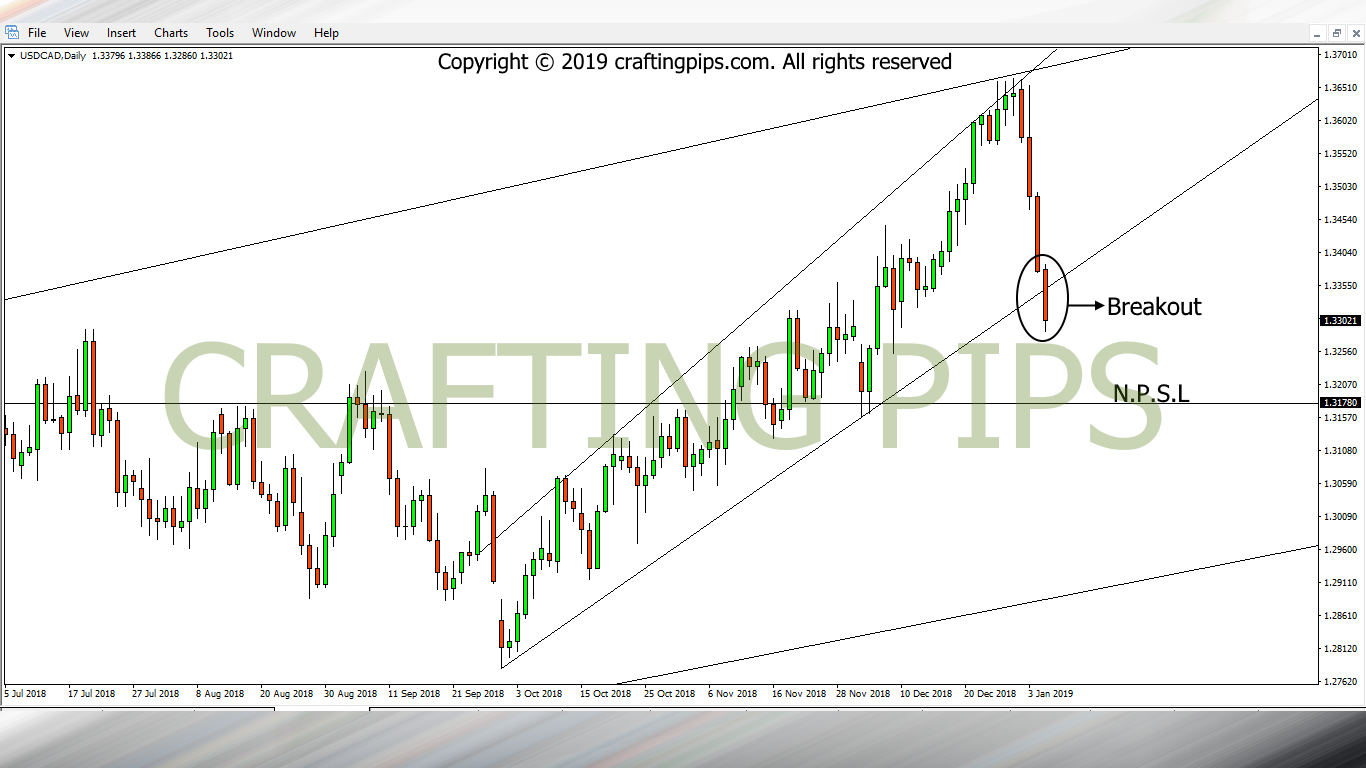The image size is (1366, 768).
Task: Click the 1.35520 price scale label
Action: point(1338,154)
